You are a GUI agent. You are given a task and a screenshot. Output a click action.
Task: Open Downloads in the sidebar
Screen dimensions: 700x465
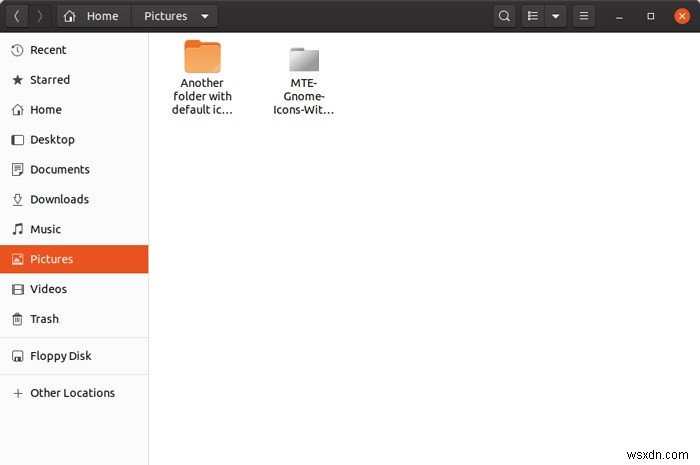(x=74, y=199)
